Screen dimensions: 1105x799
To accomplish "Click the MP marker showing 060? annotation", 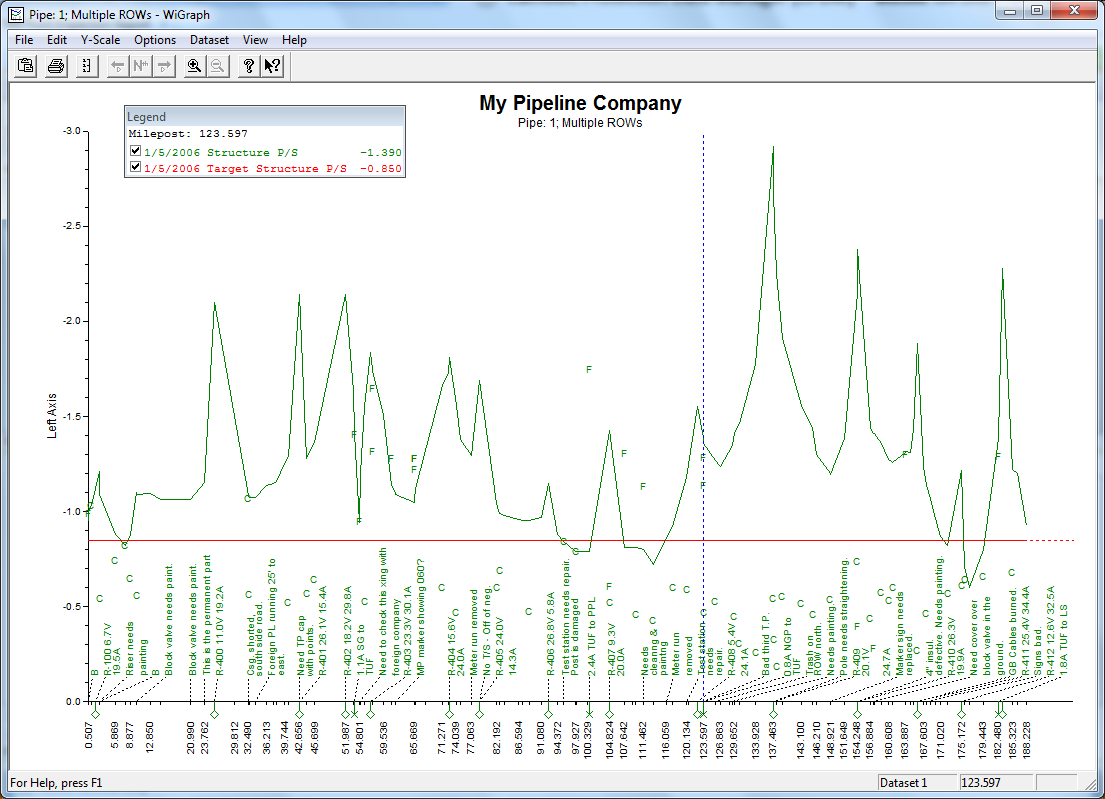I will tap(421, 618).
